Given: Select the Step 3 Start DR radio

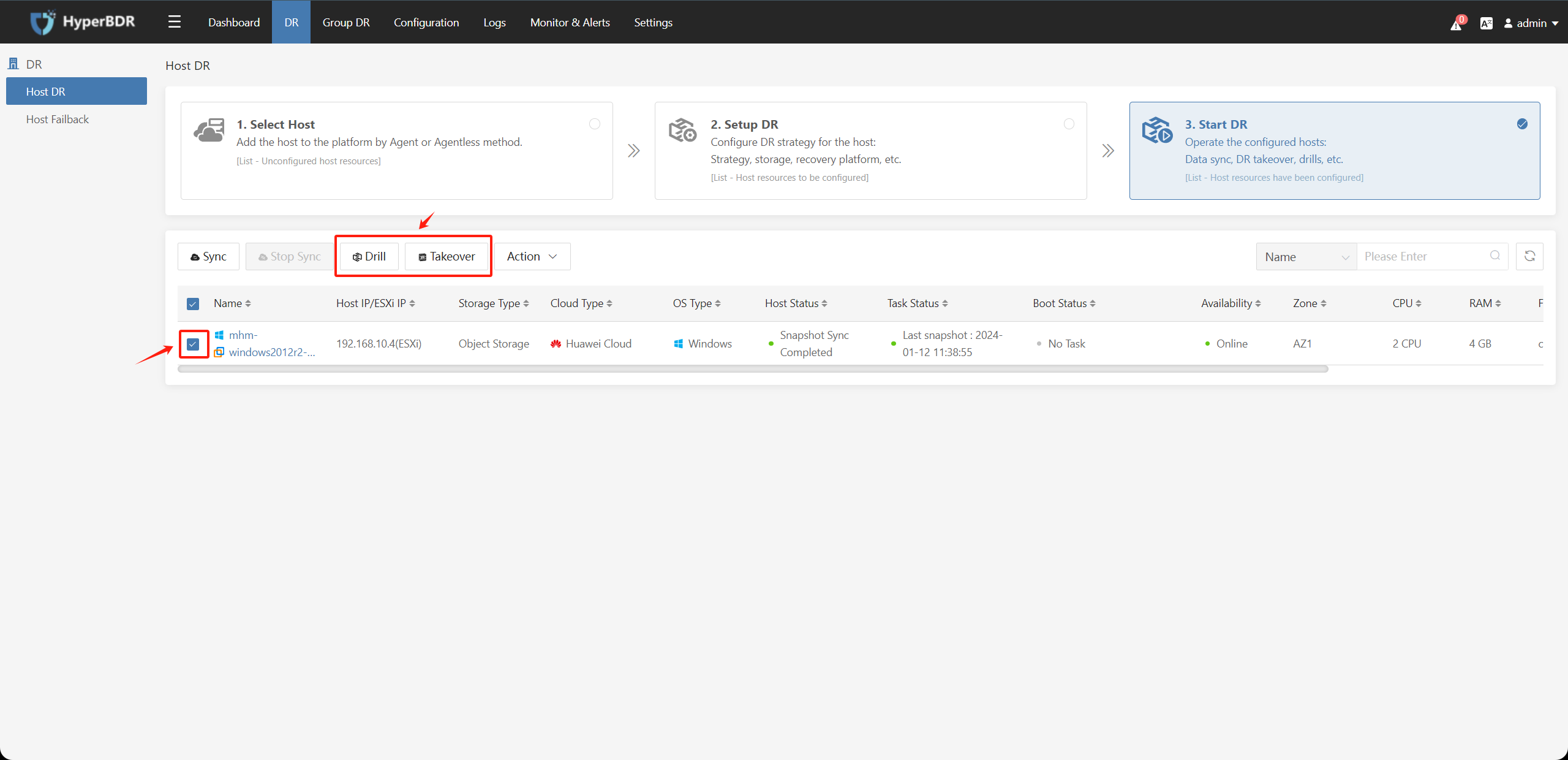Looking at the screenshot, I should pos(1522,124).
